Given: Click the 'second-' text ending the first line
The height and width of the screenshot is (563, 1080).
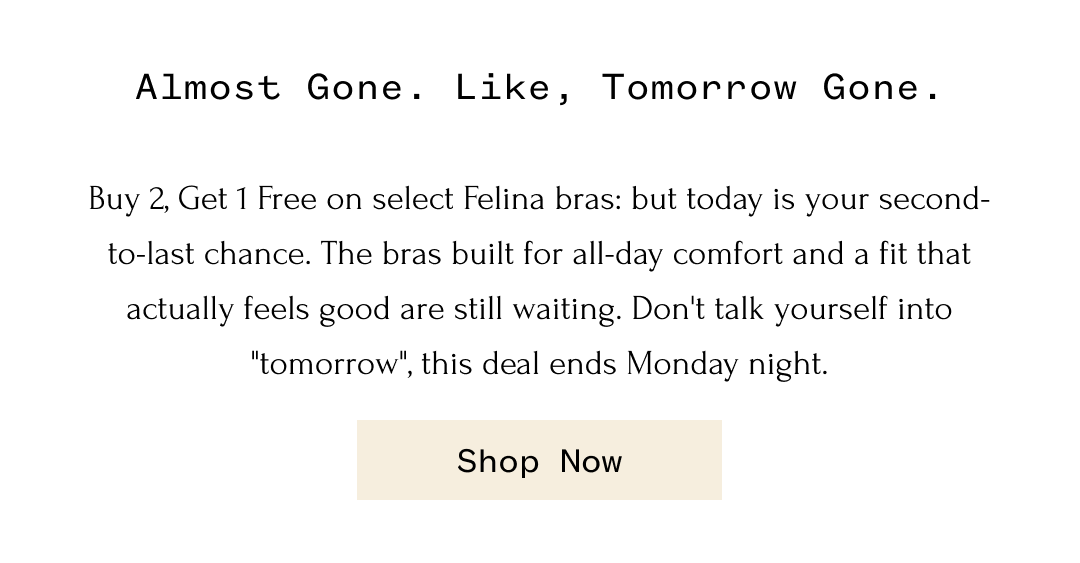Looking at the screenshot, I should pyautogui.click(x=934, y=200).
